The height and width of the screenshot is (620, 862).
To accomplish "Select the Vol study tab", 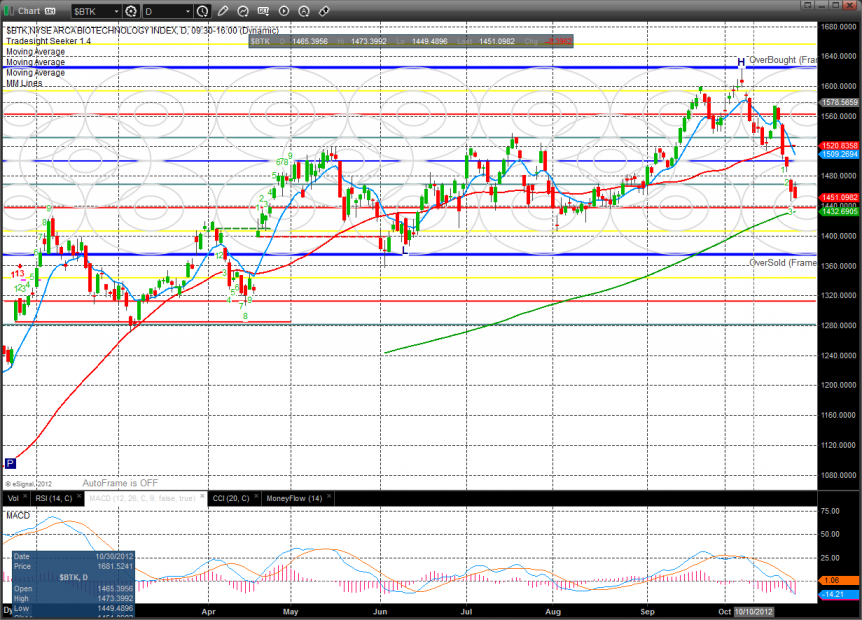I will point(12,498).
